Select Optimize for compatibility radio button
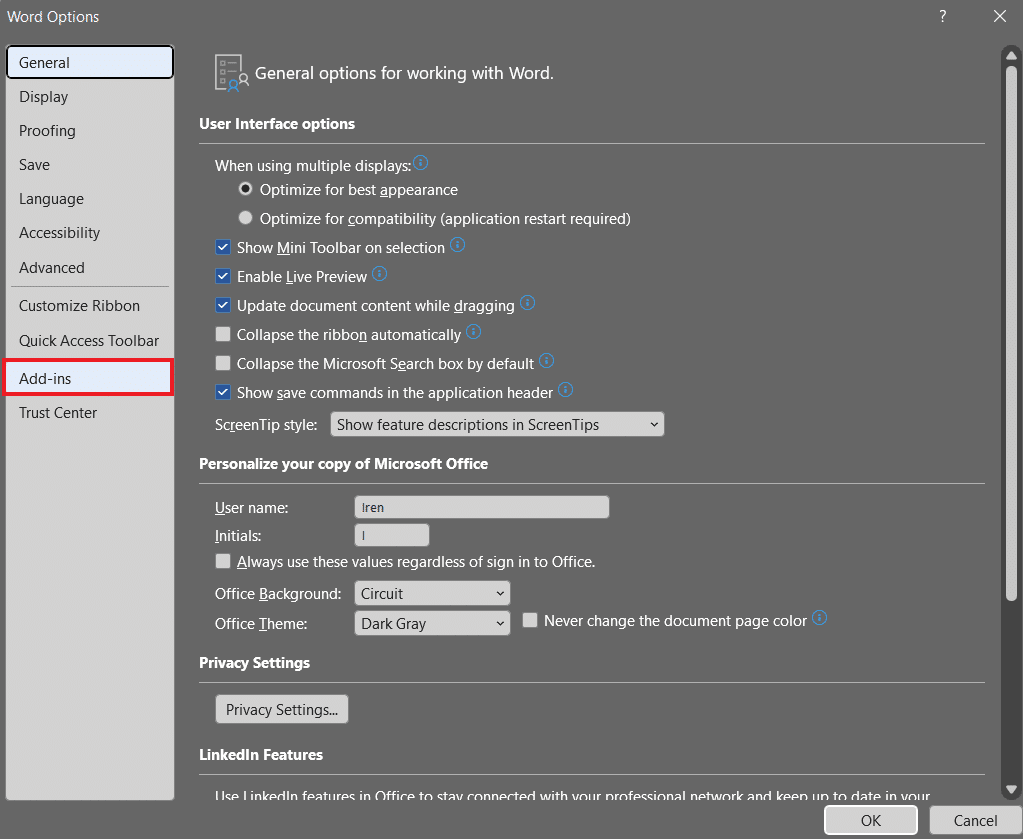The height and width of the screenshot is (839, 1023). click(246, 218)
